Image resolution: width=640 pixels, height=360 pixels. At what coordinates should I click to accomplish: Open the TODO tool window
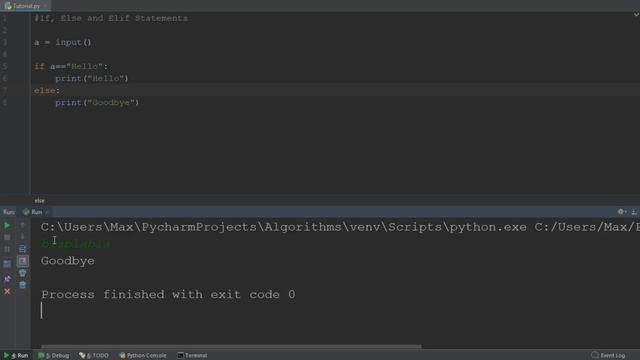tap(94, 356)
